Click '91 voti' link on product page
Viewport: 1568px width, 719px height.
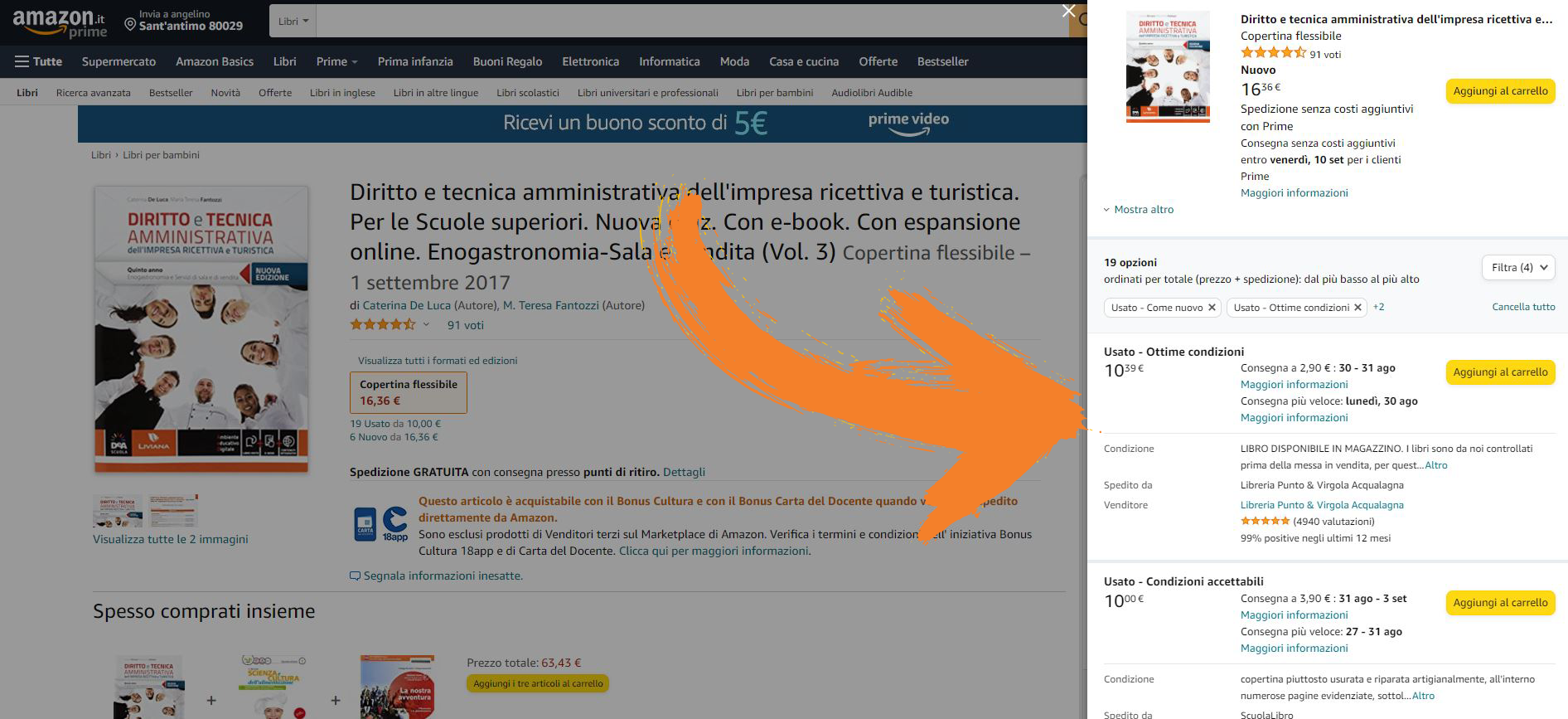(466, 325)
